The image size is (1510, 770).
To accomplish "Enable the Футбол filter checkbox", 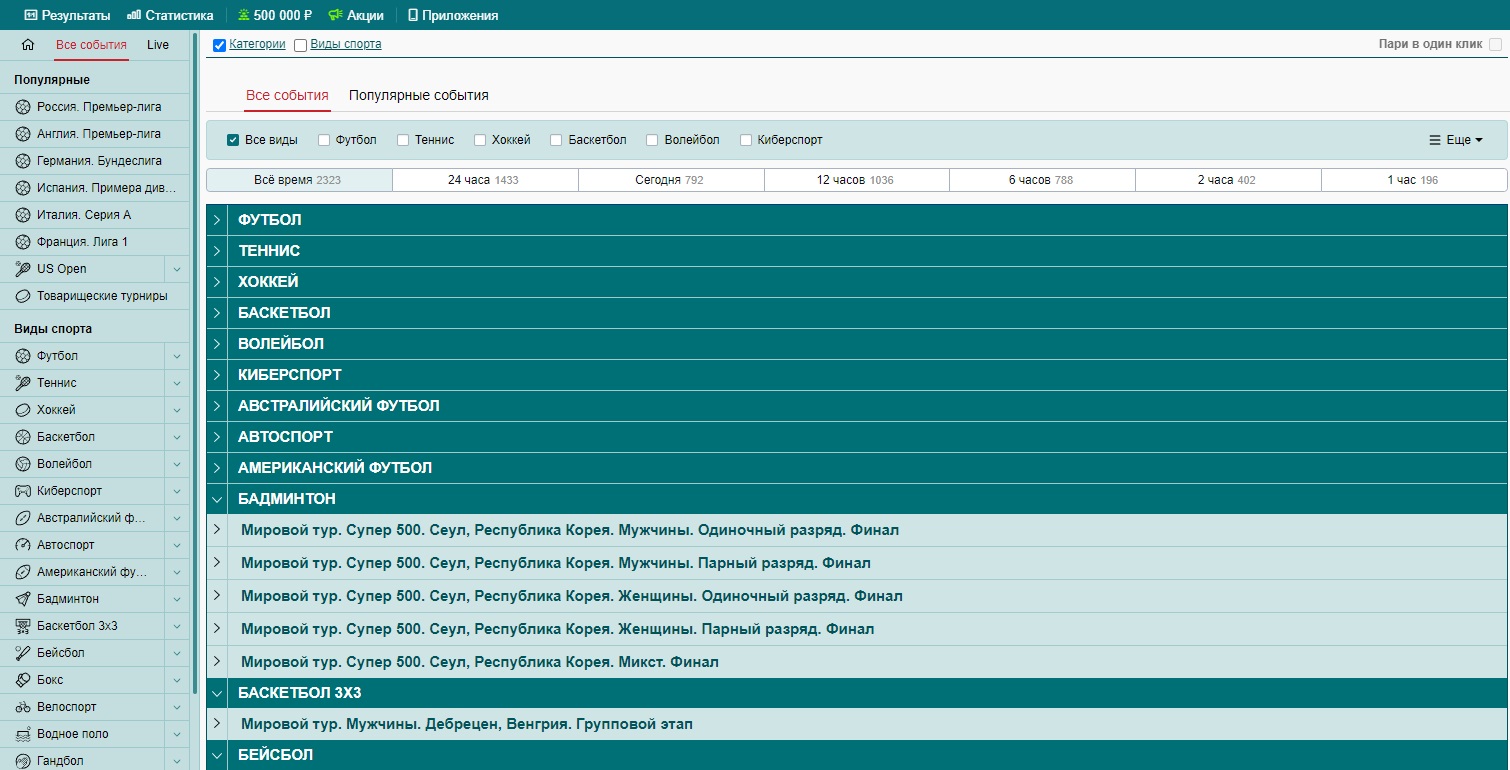I will [x=324, y=140].
